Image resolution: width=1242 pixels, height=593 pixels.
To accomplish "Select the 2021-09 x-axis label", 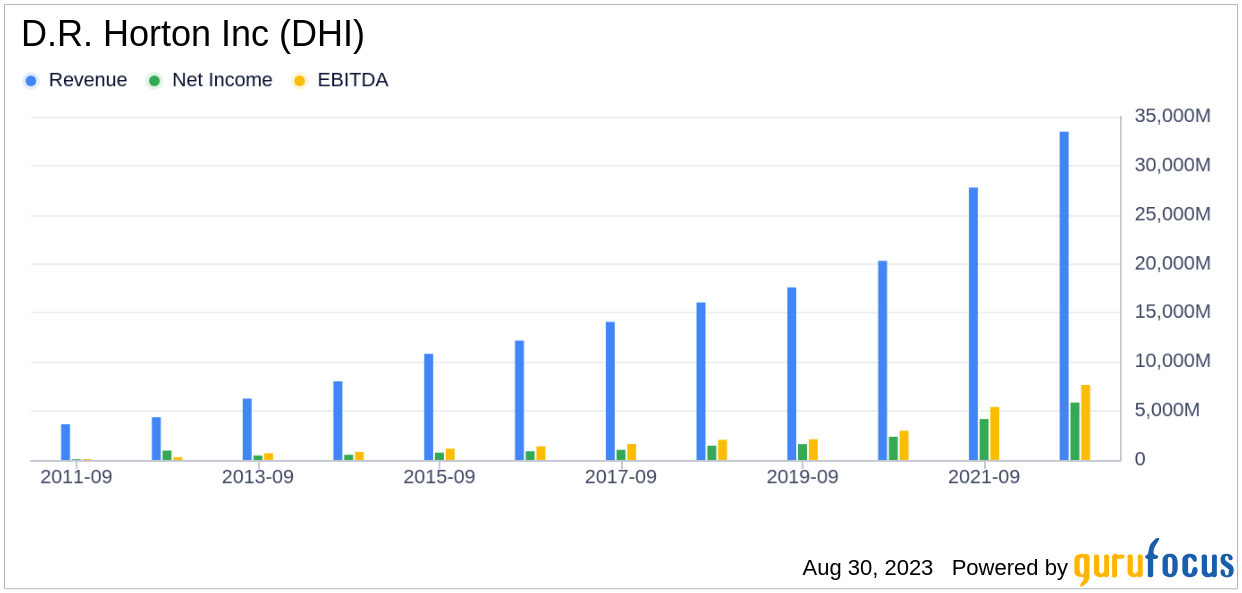I will point(985,477).
